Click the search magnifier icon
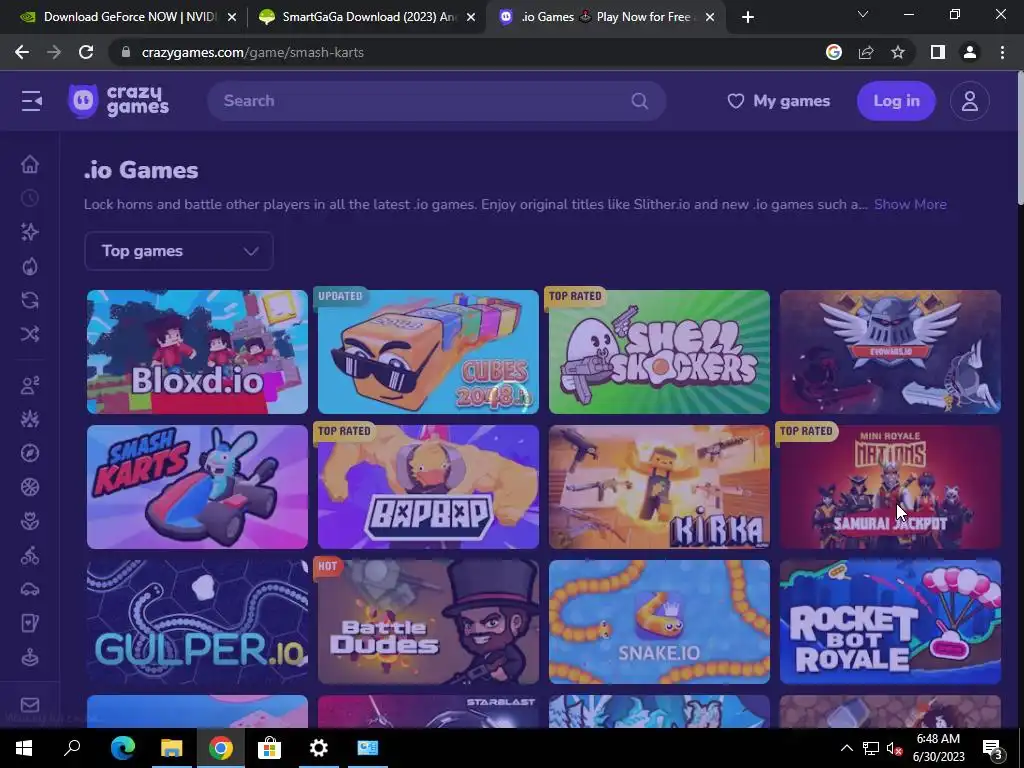1024x768 pixels. [639, 101]
